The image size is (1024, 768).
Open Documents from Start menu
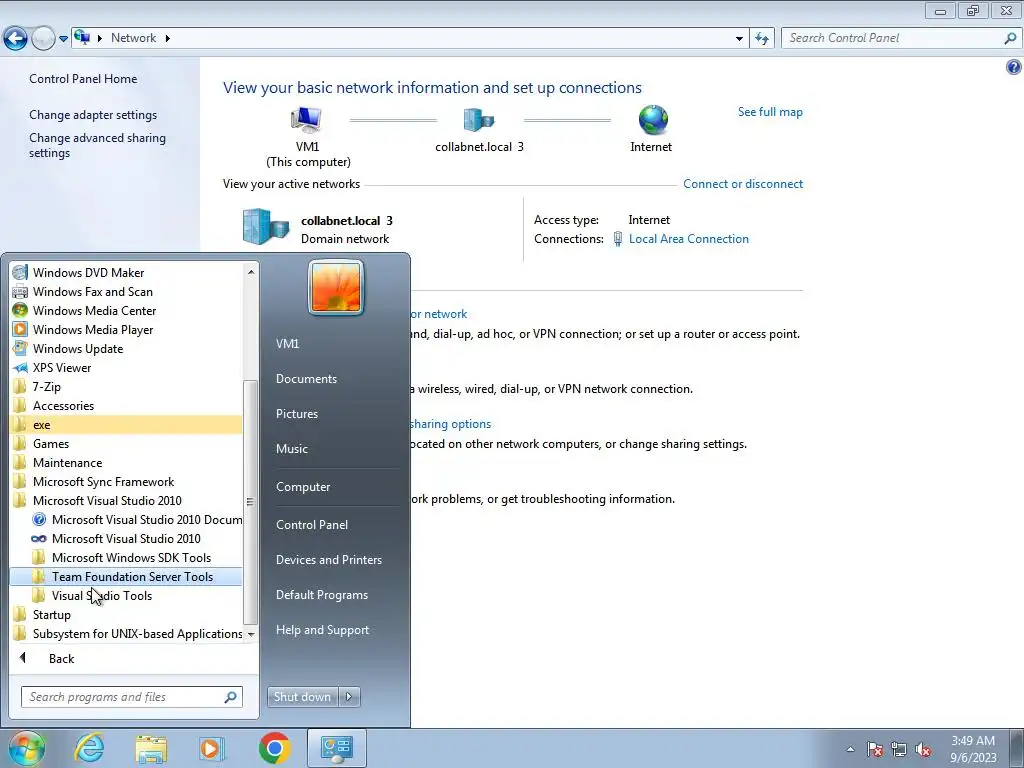click(x=306, y=379)
